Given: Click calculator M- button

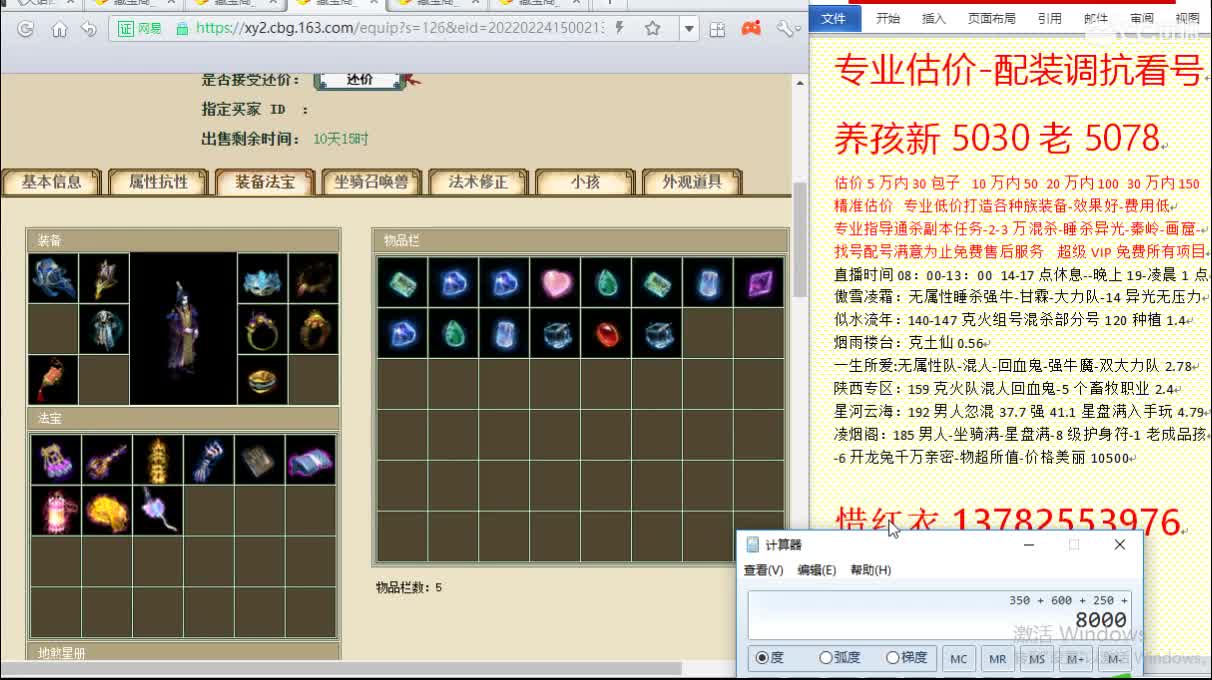Looking at the screenshot, I should [x=1114, y=659].
